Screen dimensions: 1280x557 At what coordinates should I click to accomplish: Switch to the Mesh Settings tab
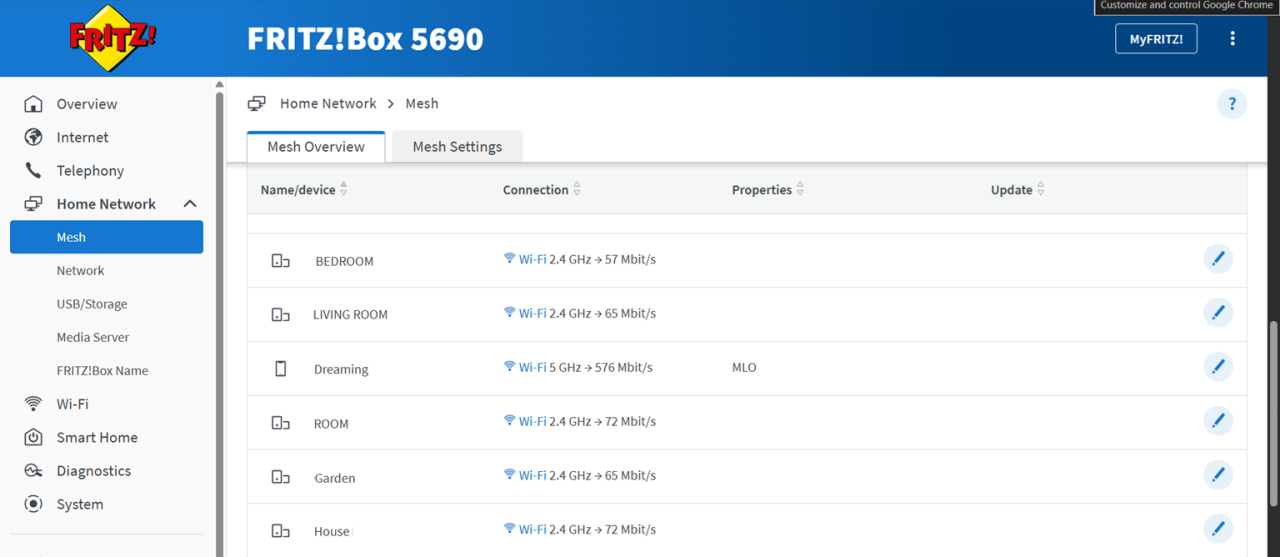[x=457, y=147]
